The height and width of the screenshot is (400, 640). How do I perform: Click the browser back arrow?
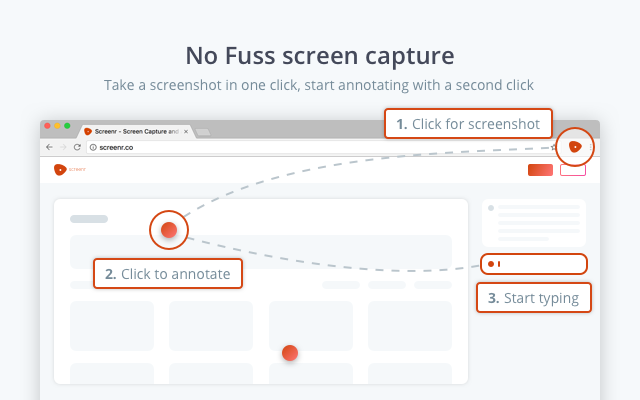tap(49, 147)
